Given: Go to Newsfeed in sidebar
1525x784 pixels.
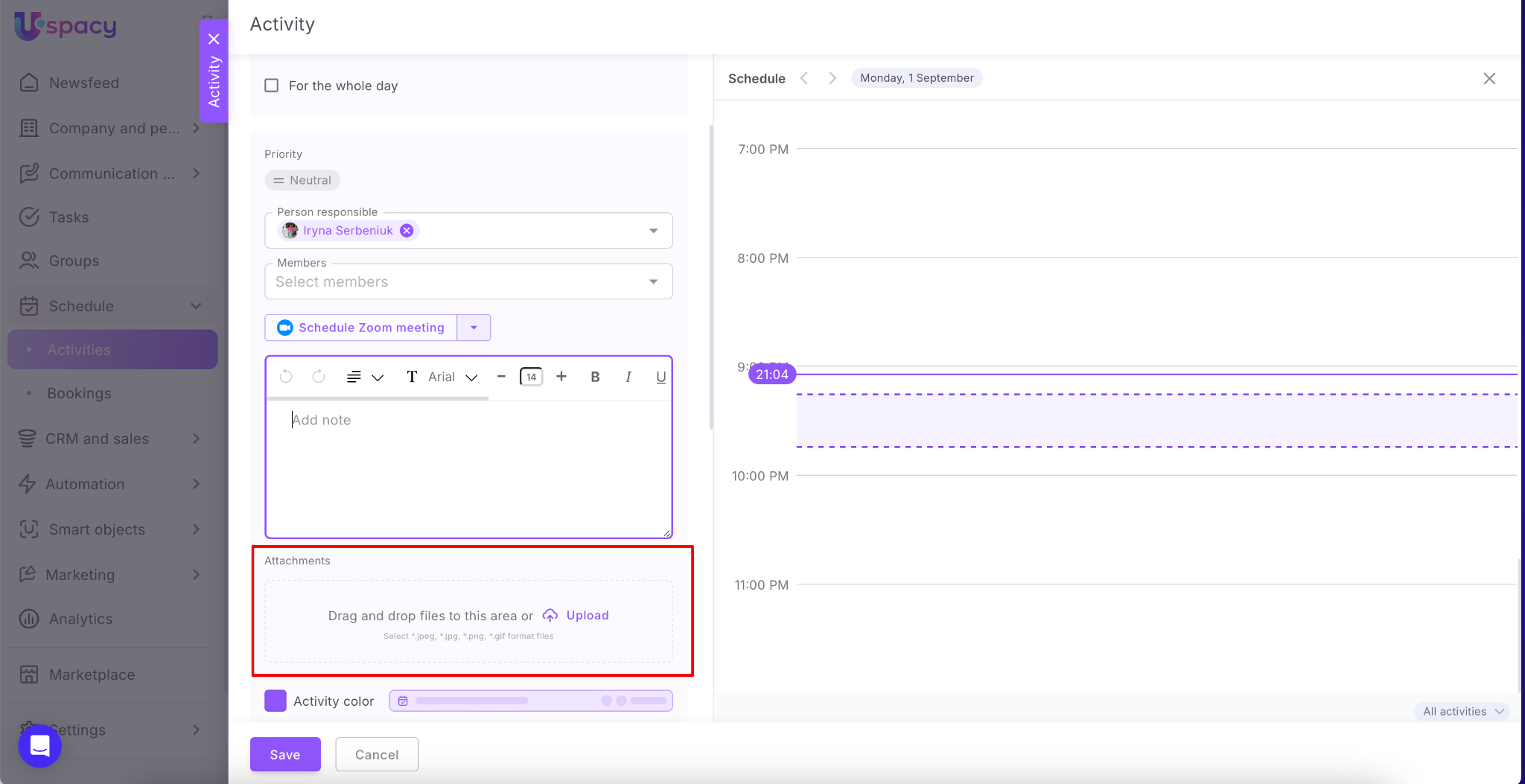Looking at the screenshot, I should 83,83.
